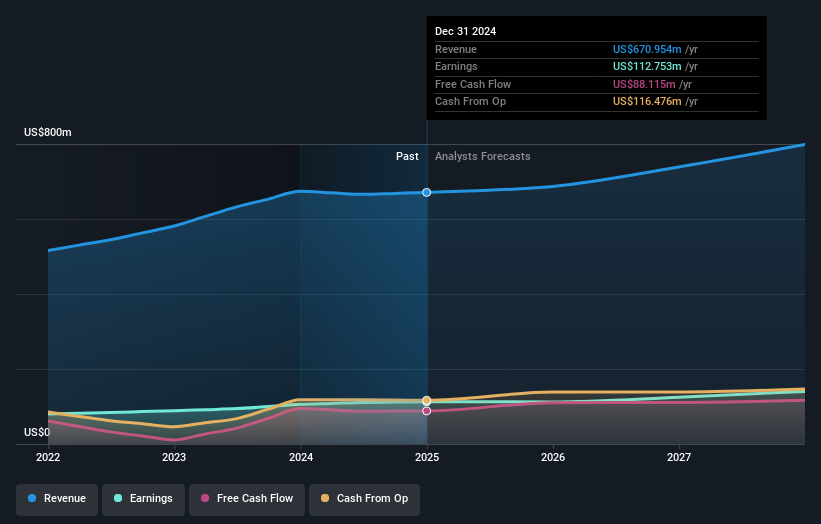Screen dimensions: 821x524
Task: Click the Earnings row label in tooltip
Action: 456,66
